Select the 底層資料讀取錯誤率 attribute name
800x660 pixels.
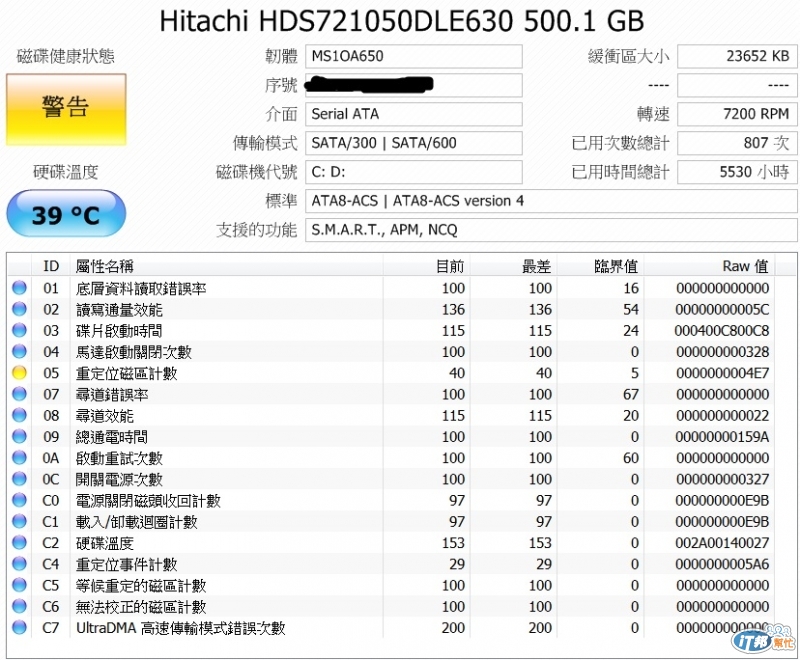click(x=141, y=289)
